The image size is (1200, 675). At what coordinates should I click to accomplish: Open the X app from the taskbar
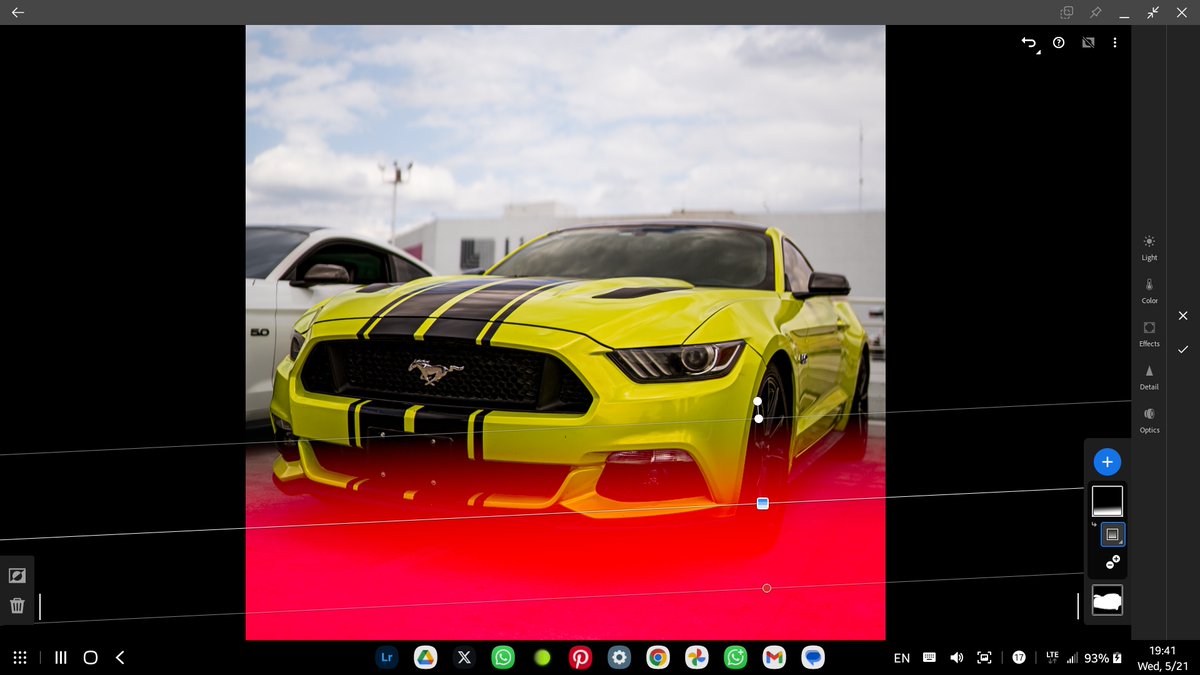(464, 657)
